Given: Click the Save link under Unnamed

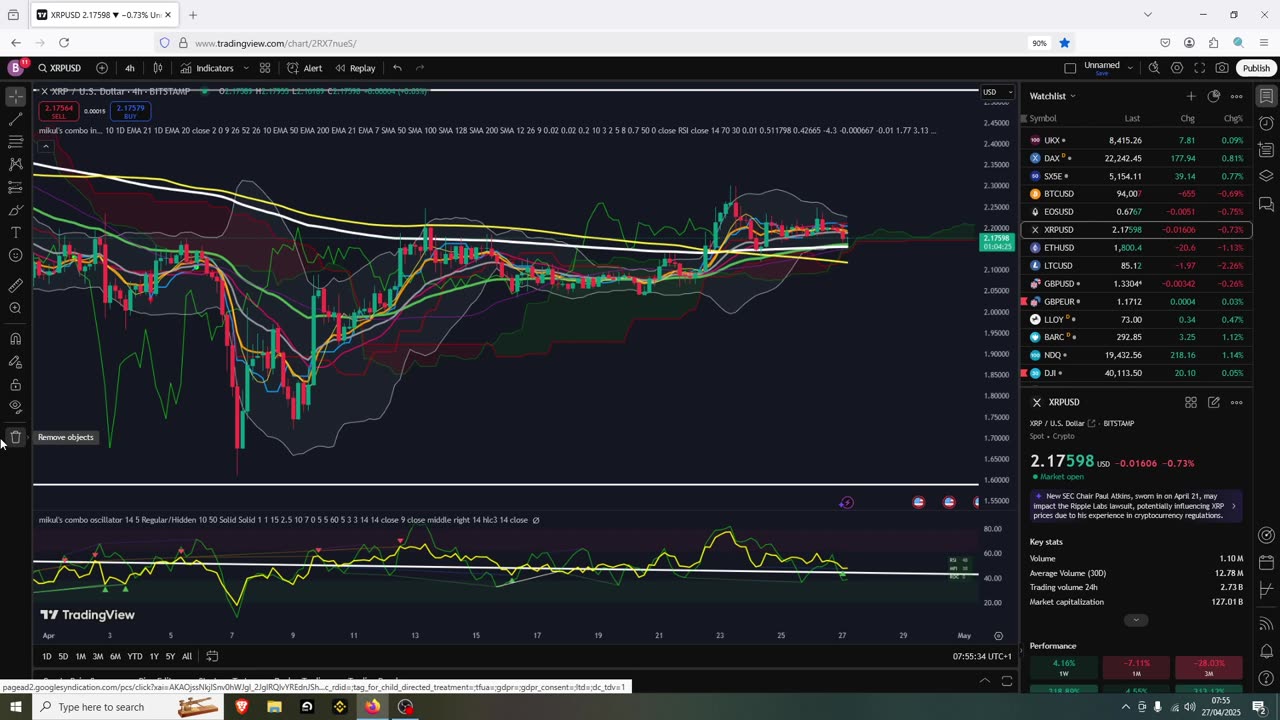Looking at the screenshot, I should pyautogui.click(x=1101, y=74).
